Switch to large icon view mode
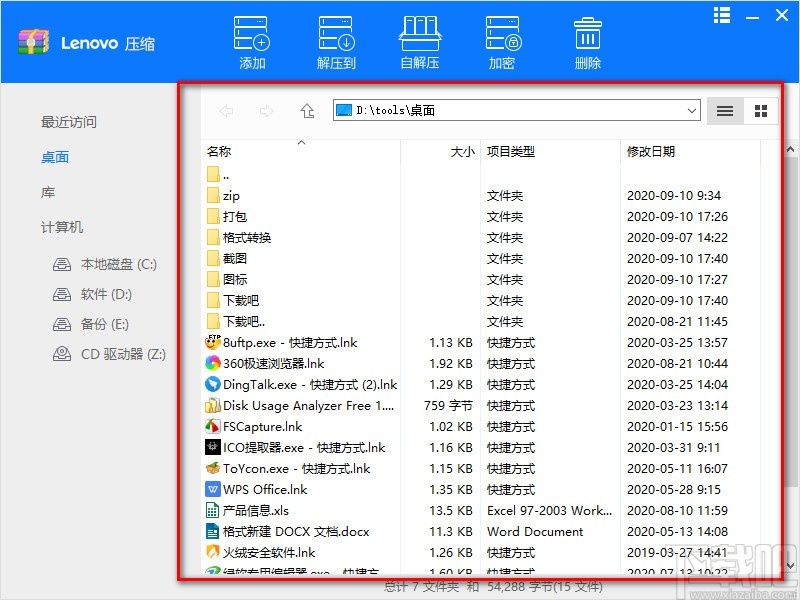 click(760, 111)
